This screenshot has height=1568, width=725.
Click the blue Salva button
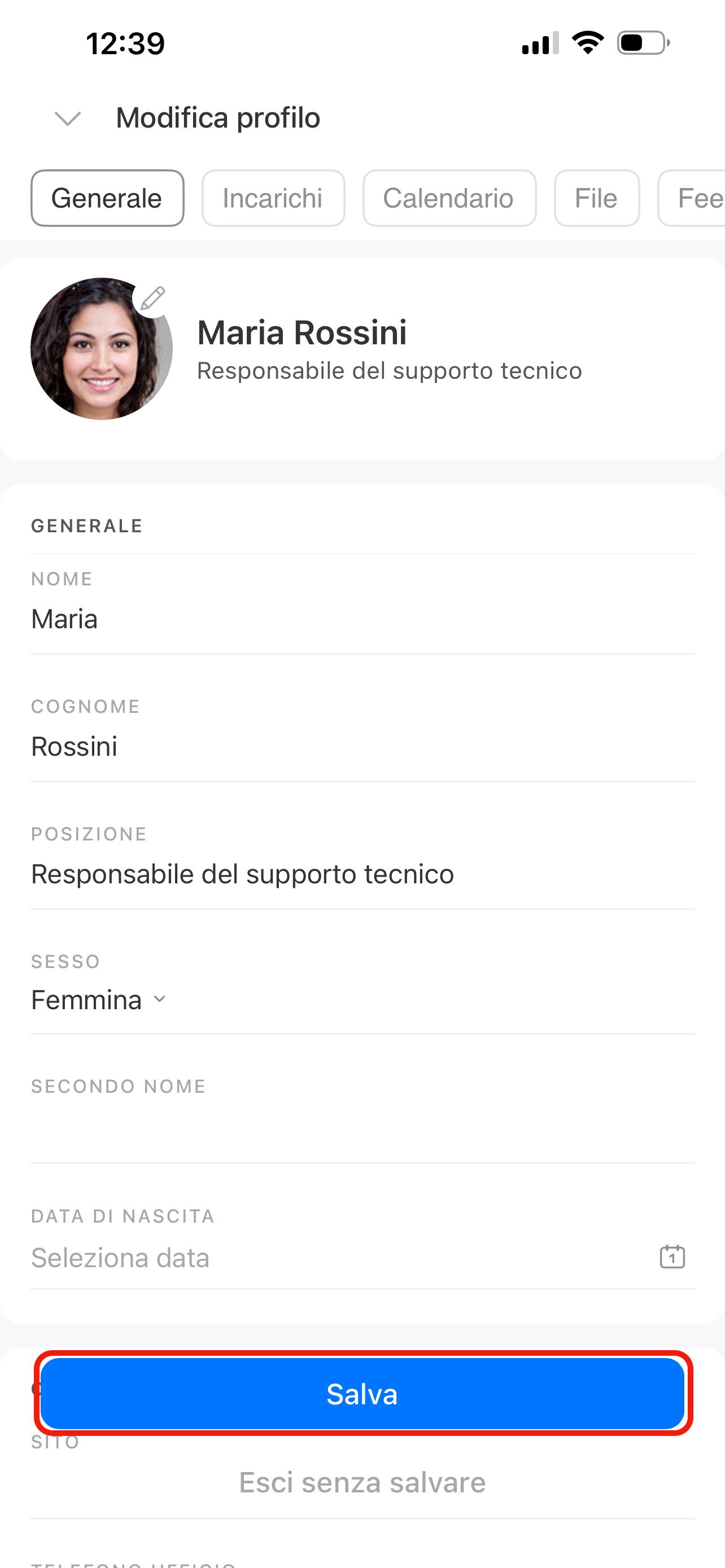(362, 1393)
